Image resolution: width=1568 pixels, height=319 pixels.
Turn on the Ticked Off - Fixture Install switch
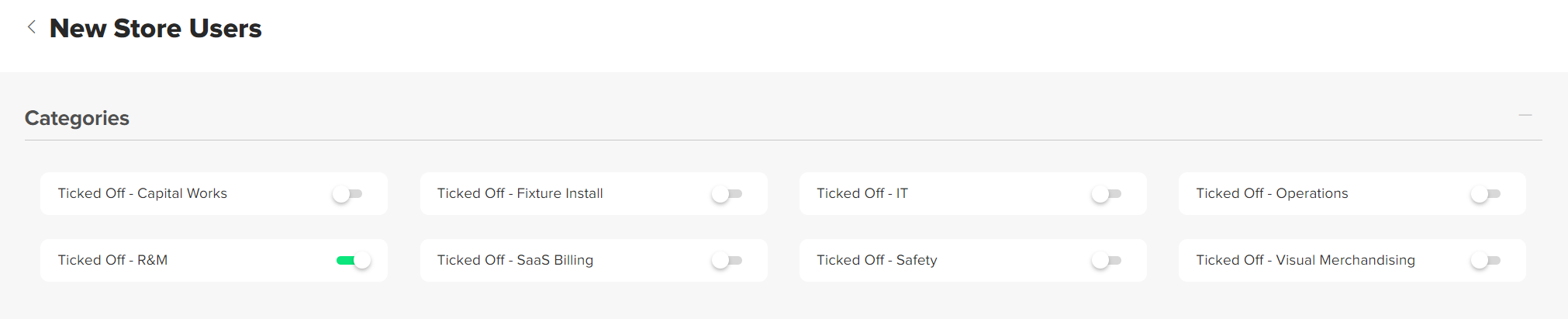pos(727,194)
